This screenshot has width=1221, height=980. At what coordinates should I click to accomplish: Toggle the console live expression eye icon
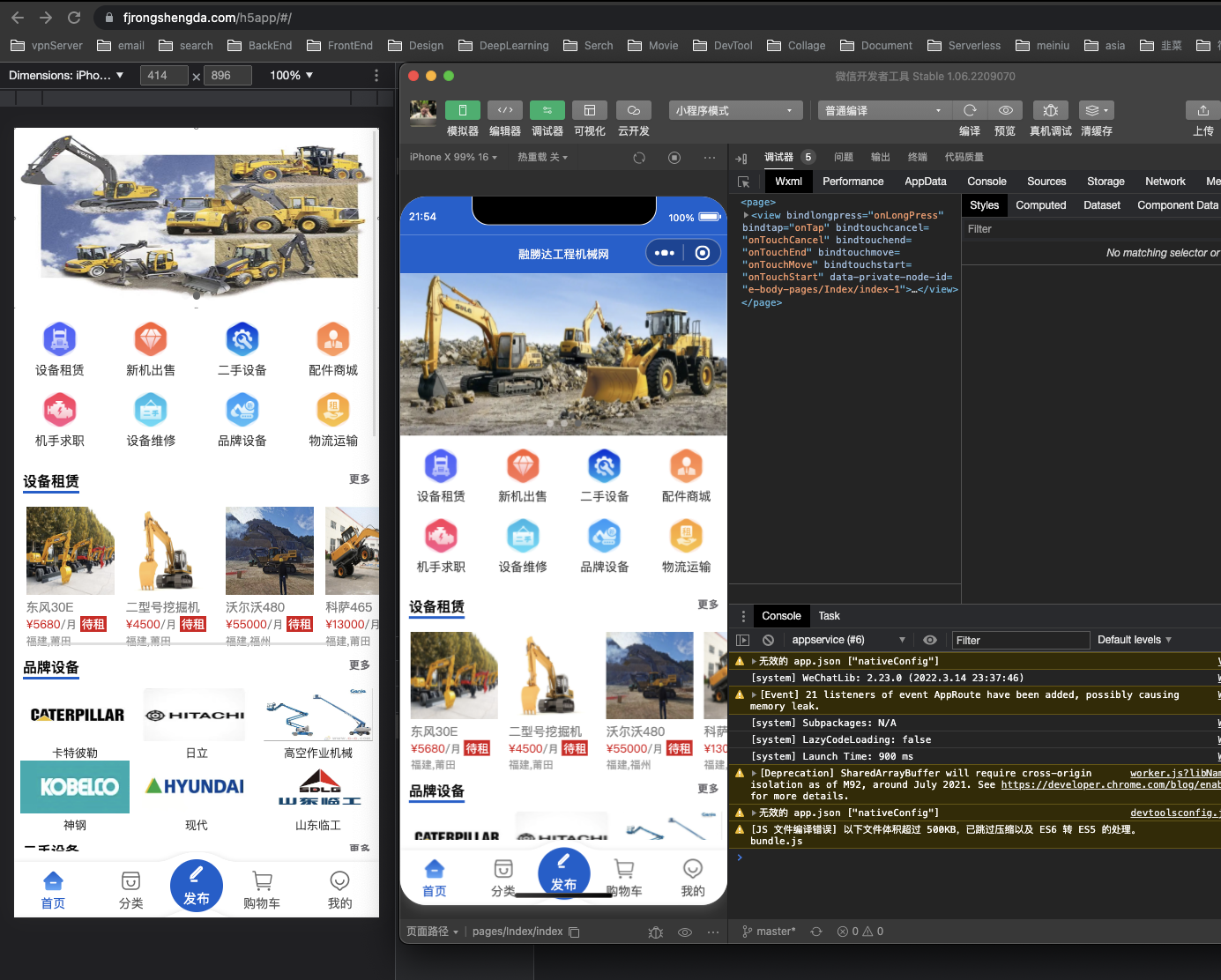(929, 641)
